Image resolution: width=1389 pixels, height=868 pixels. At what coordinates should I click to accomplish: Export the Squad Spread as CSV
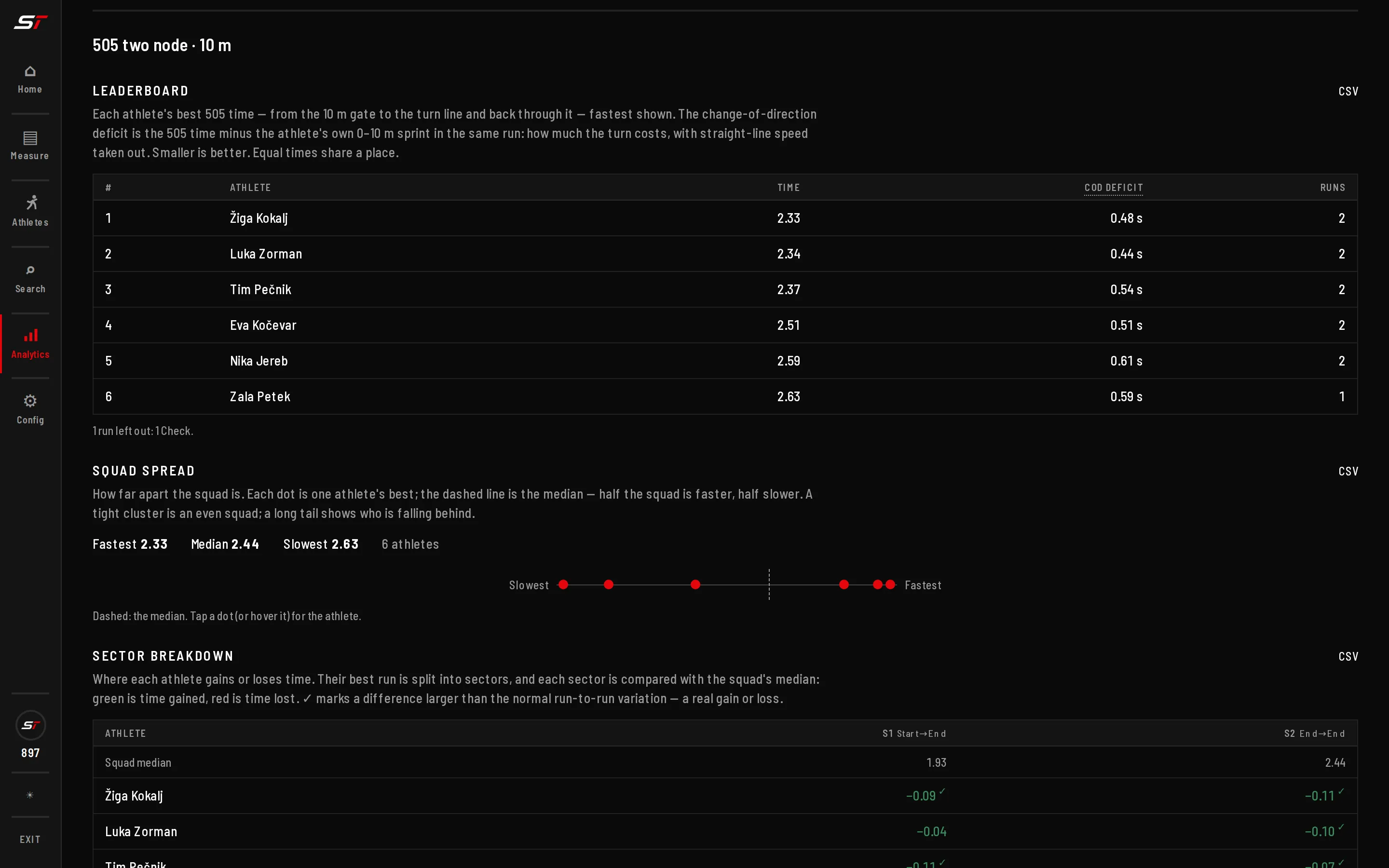click(1348, 471)
